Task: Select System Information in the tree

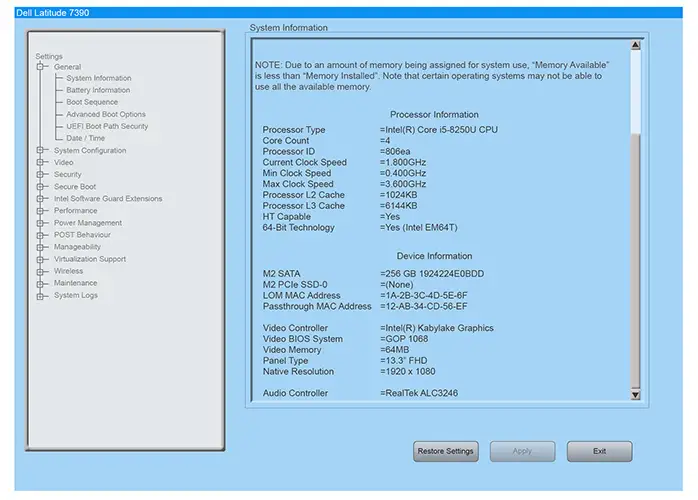Action: [99, 78]
